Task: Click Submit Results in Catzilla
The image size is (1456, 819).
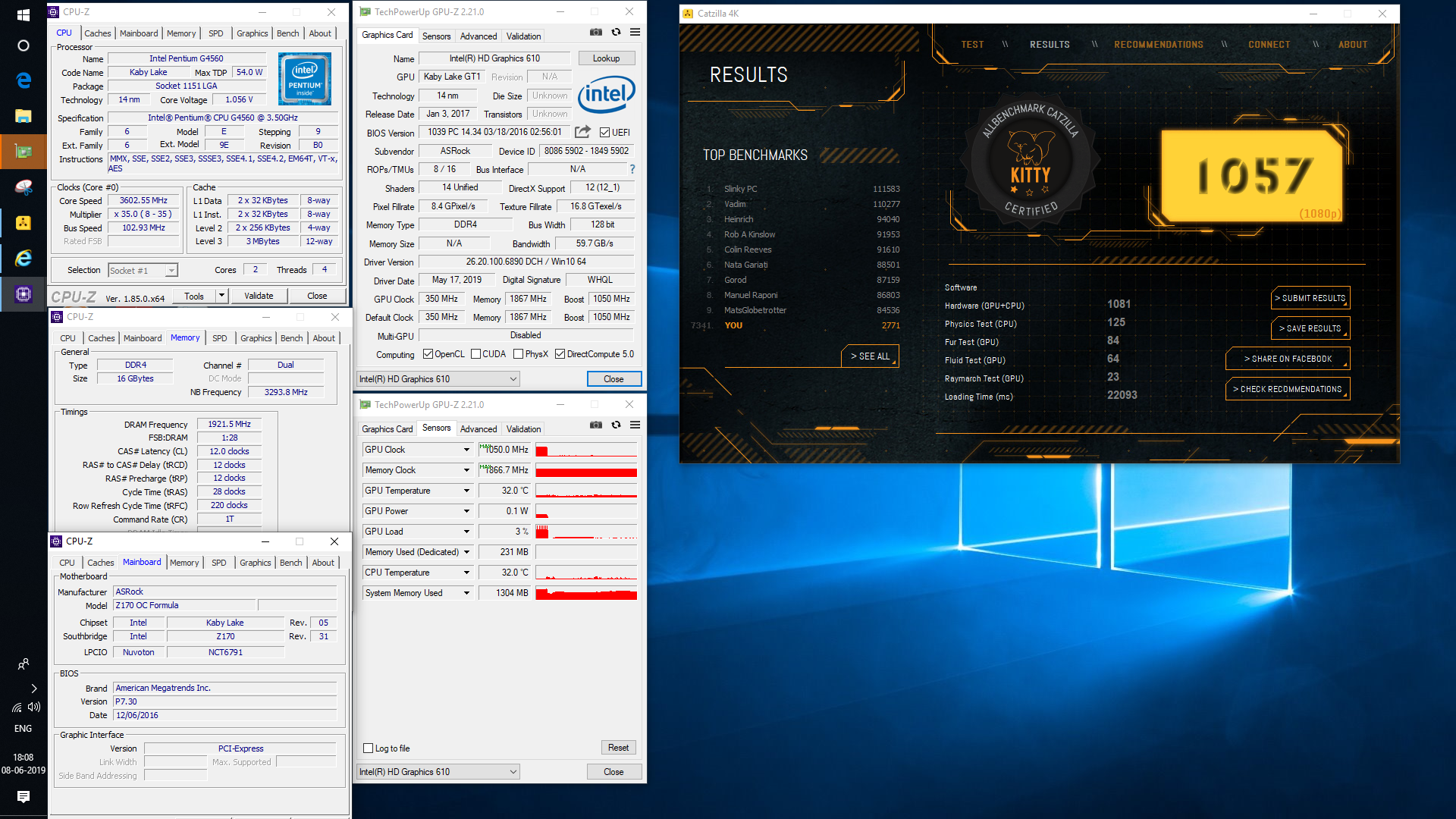Action: pyautogui.click(x=1310, y=298)
